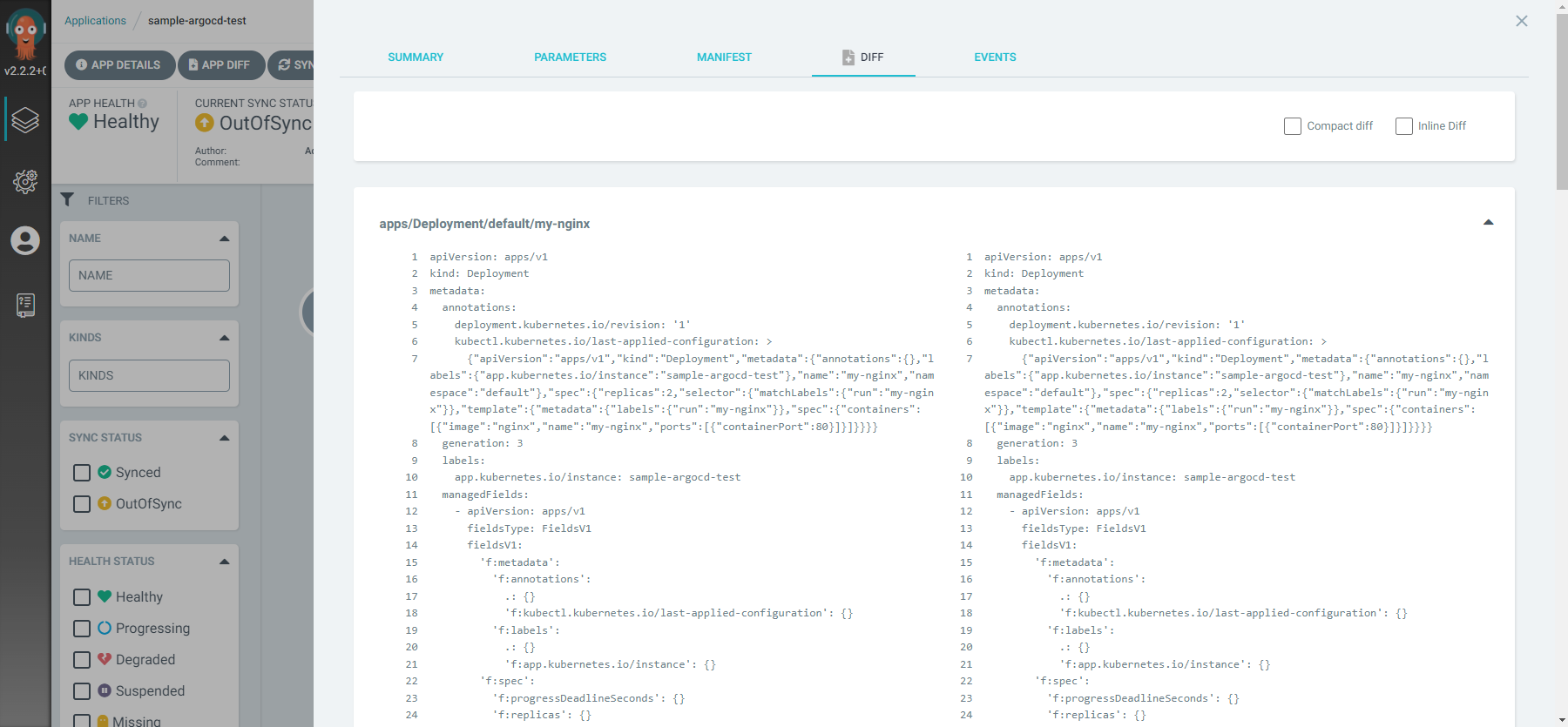Click the scrollbar down arrow
Image resolution: width=1568 pixels, height=727 pixels.
[x=1561, y=720]
